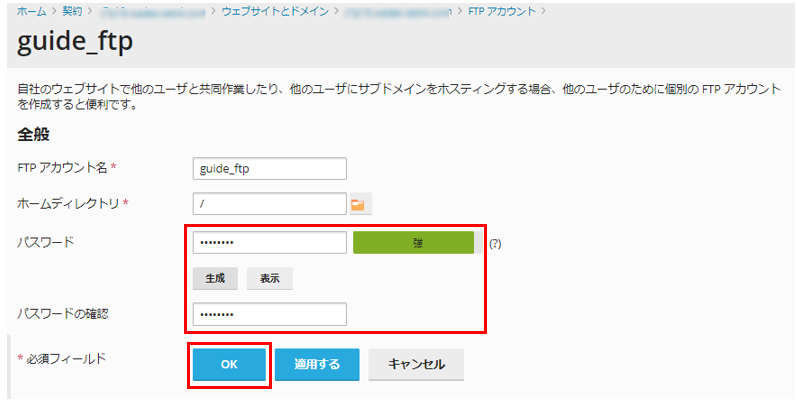
Task: Open the home directory folder browser icon
Action: pos(360,204)
